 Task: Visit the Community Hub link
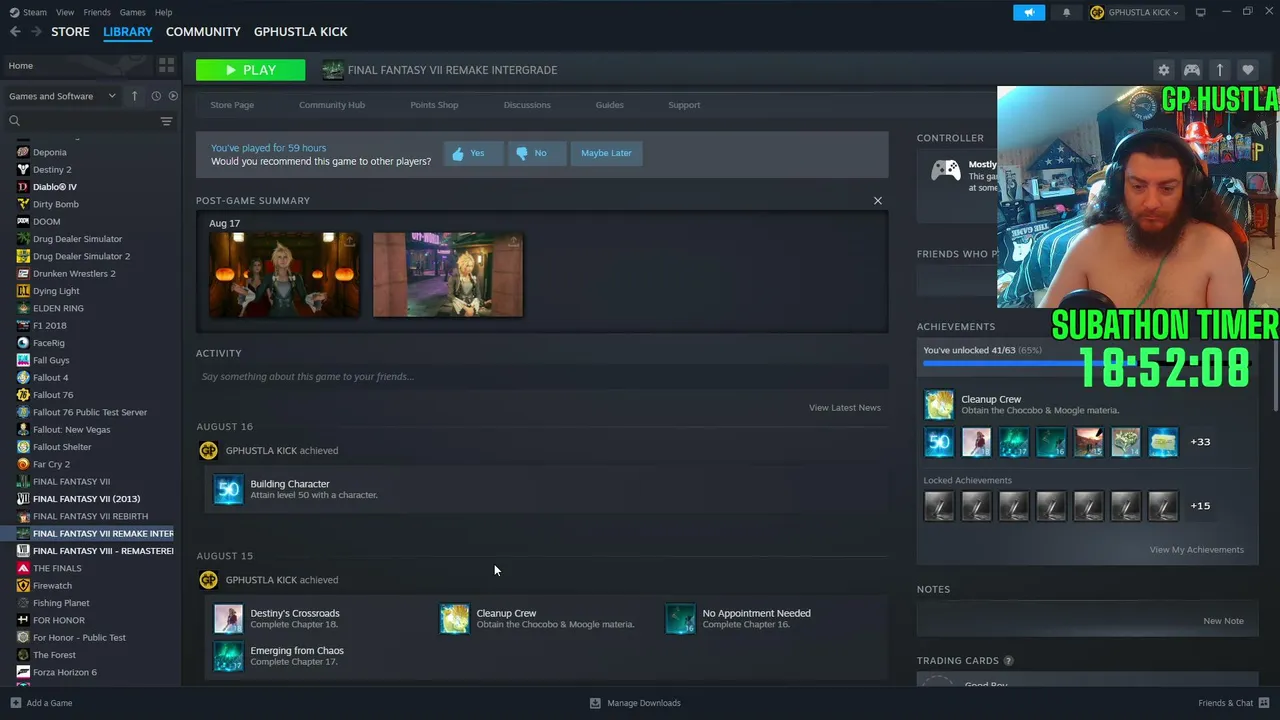click(332, 105)
